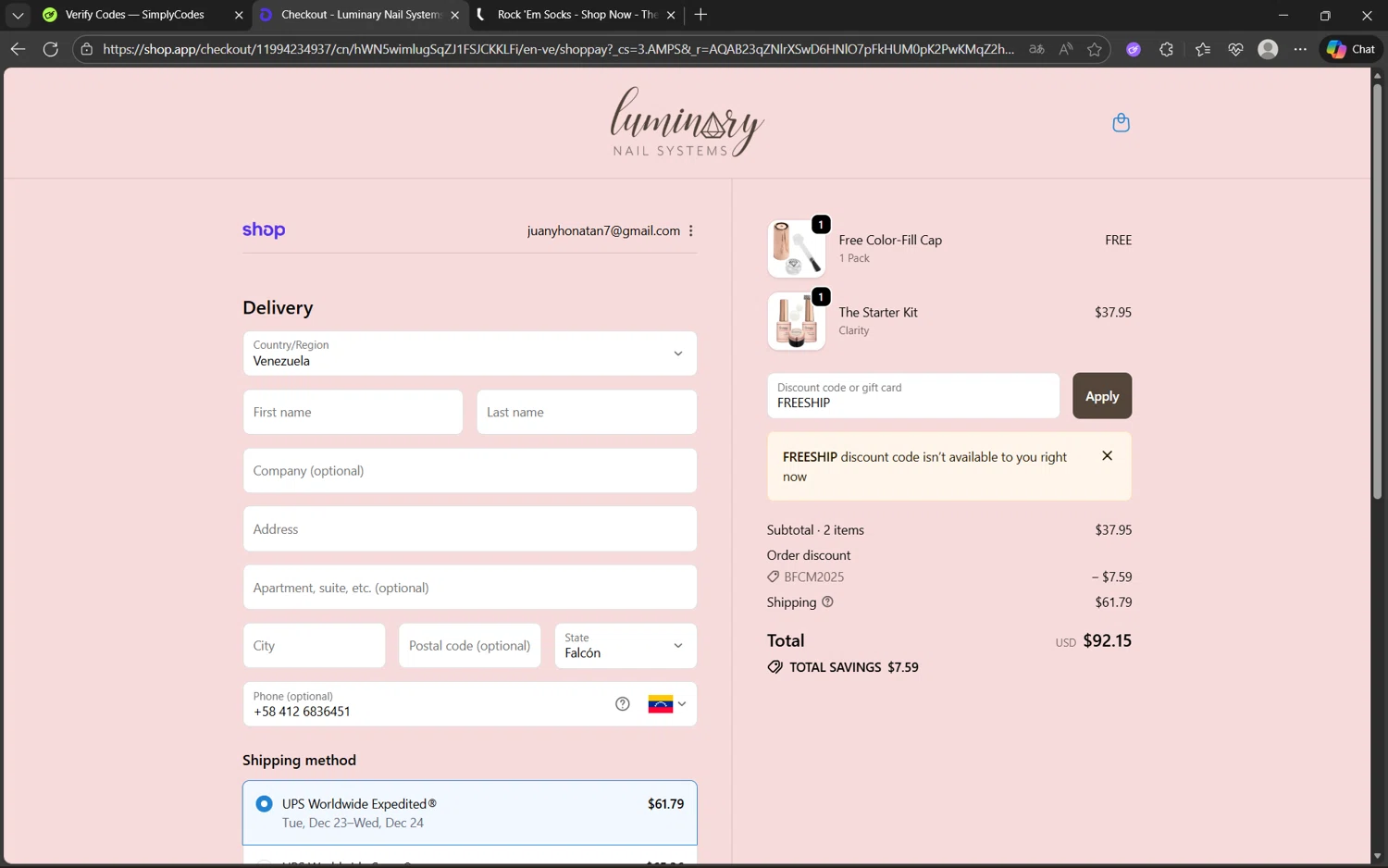Click the Apply discount button

pyautogui.click(x=1101, y=396)
